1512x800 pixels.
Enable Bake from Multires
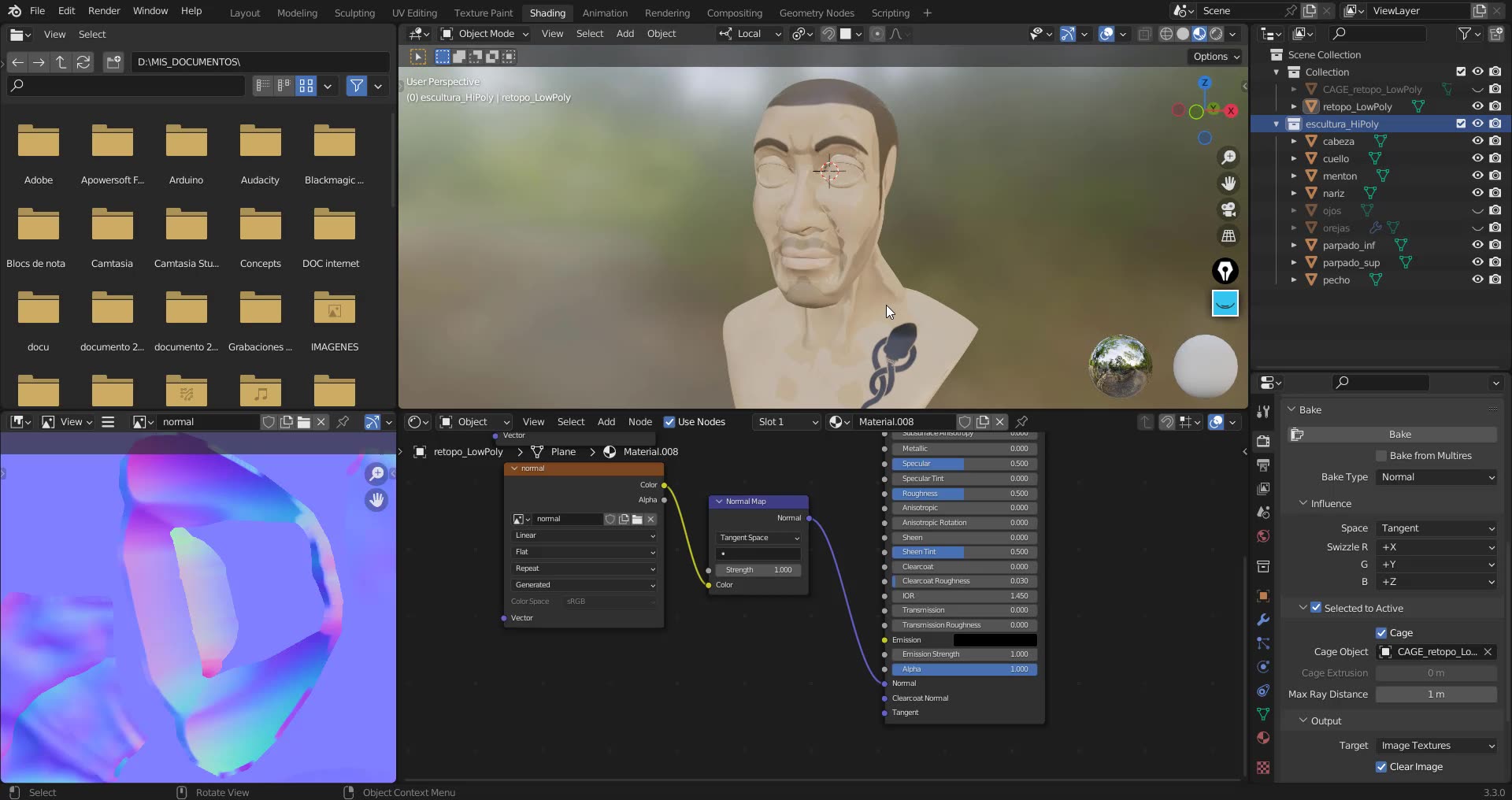(1382, 455)
